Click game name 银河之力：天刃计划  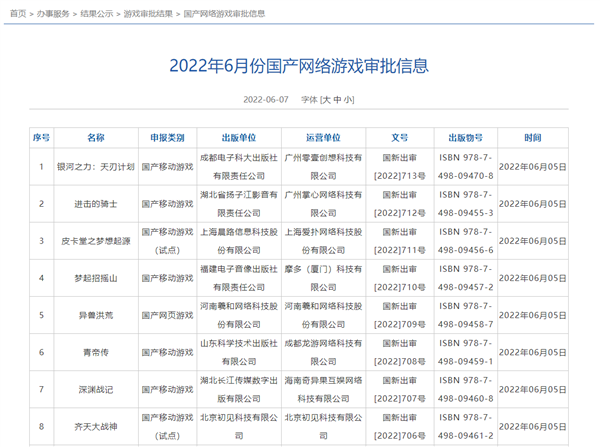pyautogui.click(x=95, y=166)
